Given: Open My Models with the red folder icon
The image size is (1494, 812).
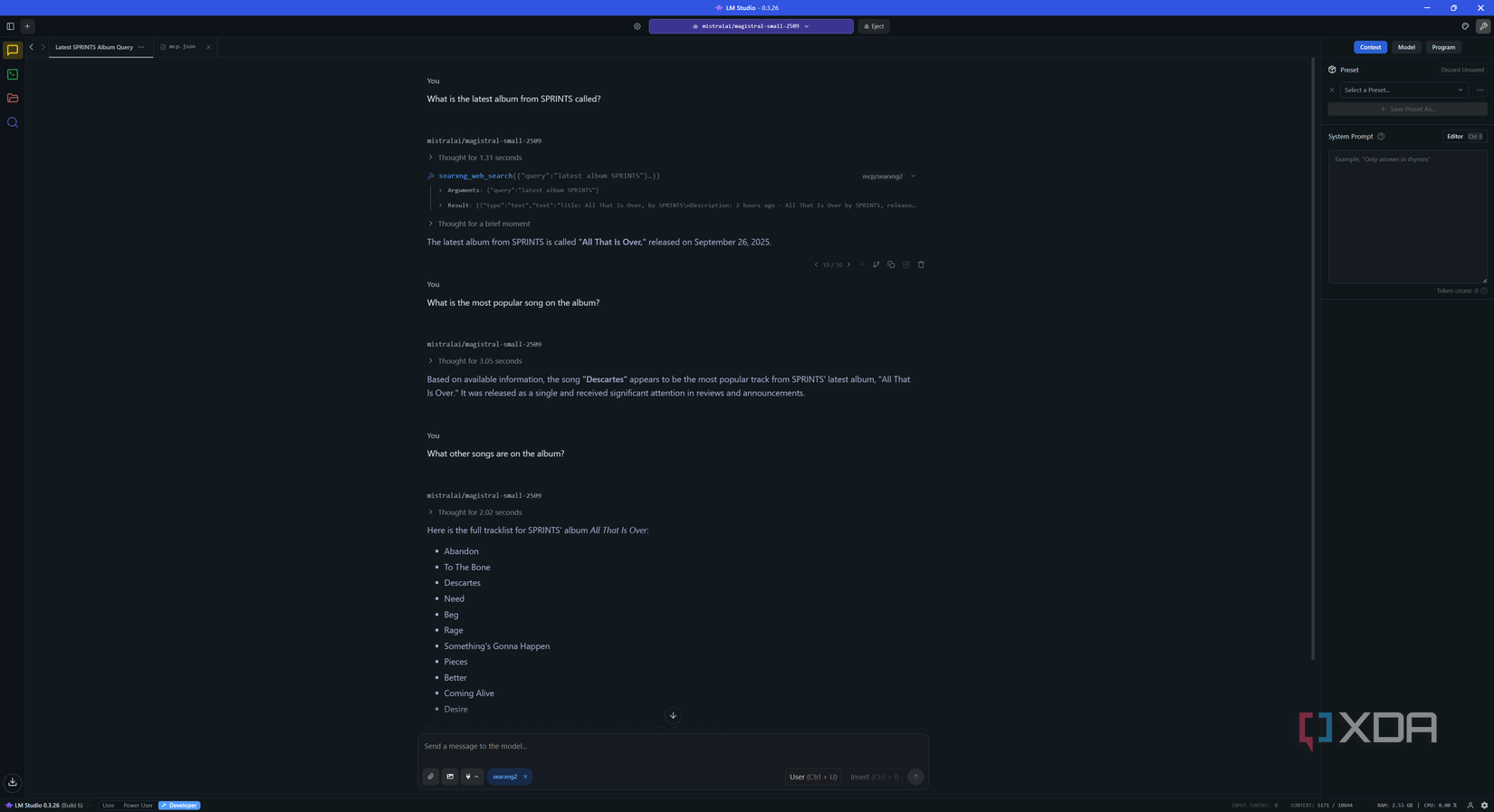Looking at the screenshot, I should point(12,98).
